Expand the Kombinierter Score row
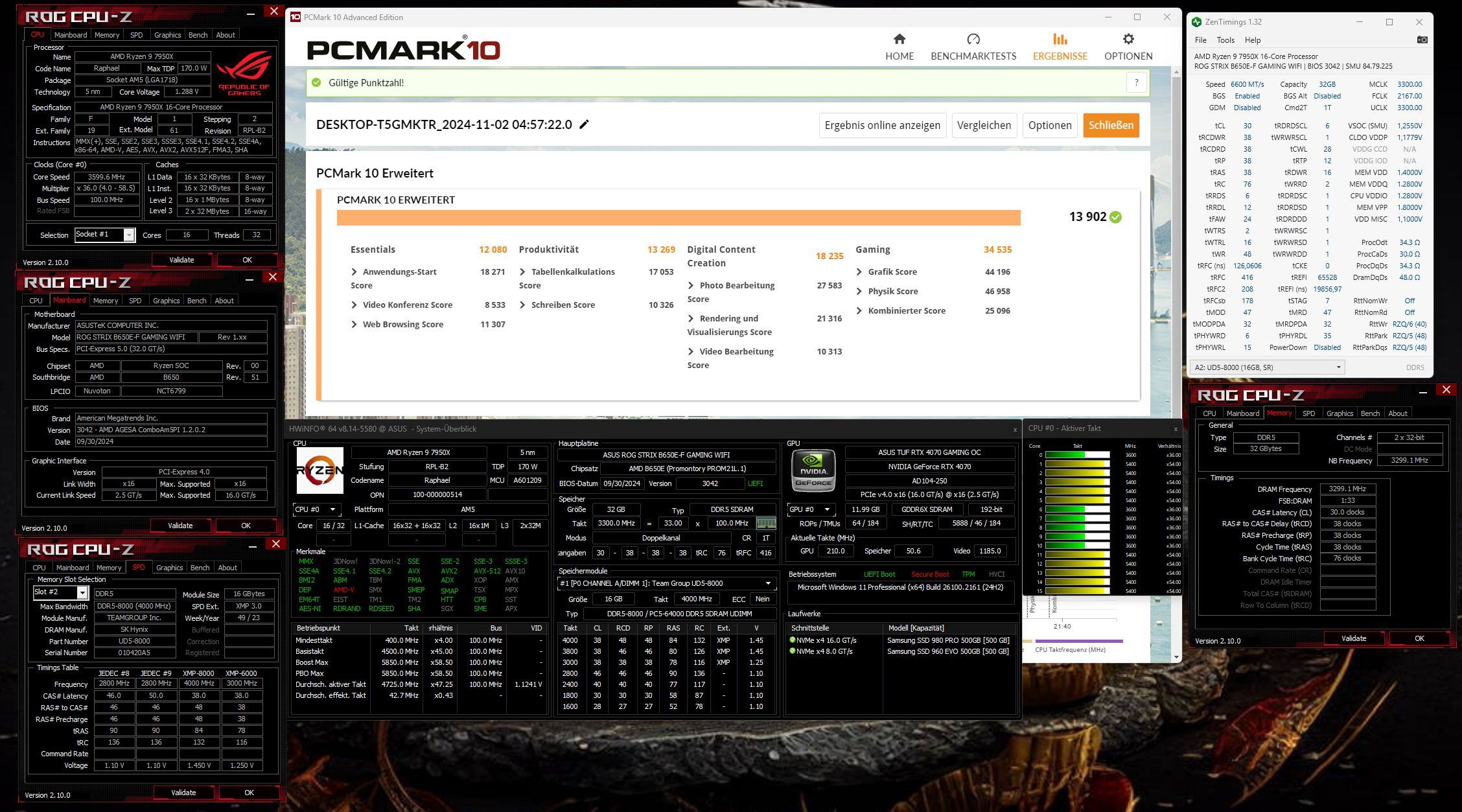Viewport: 1462px width, 812px height. [859, 311]
